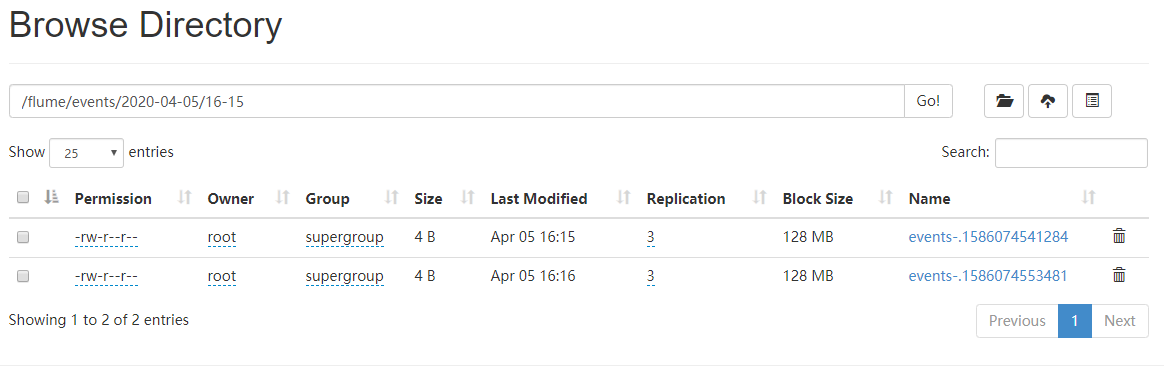
Task: Delete file events-.1586074553481 with trash icon
Action: click(x=1119, y=276)
